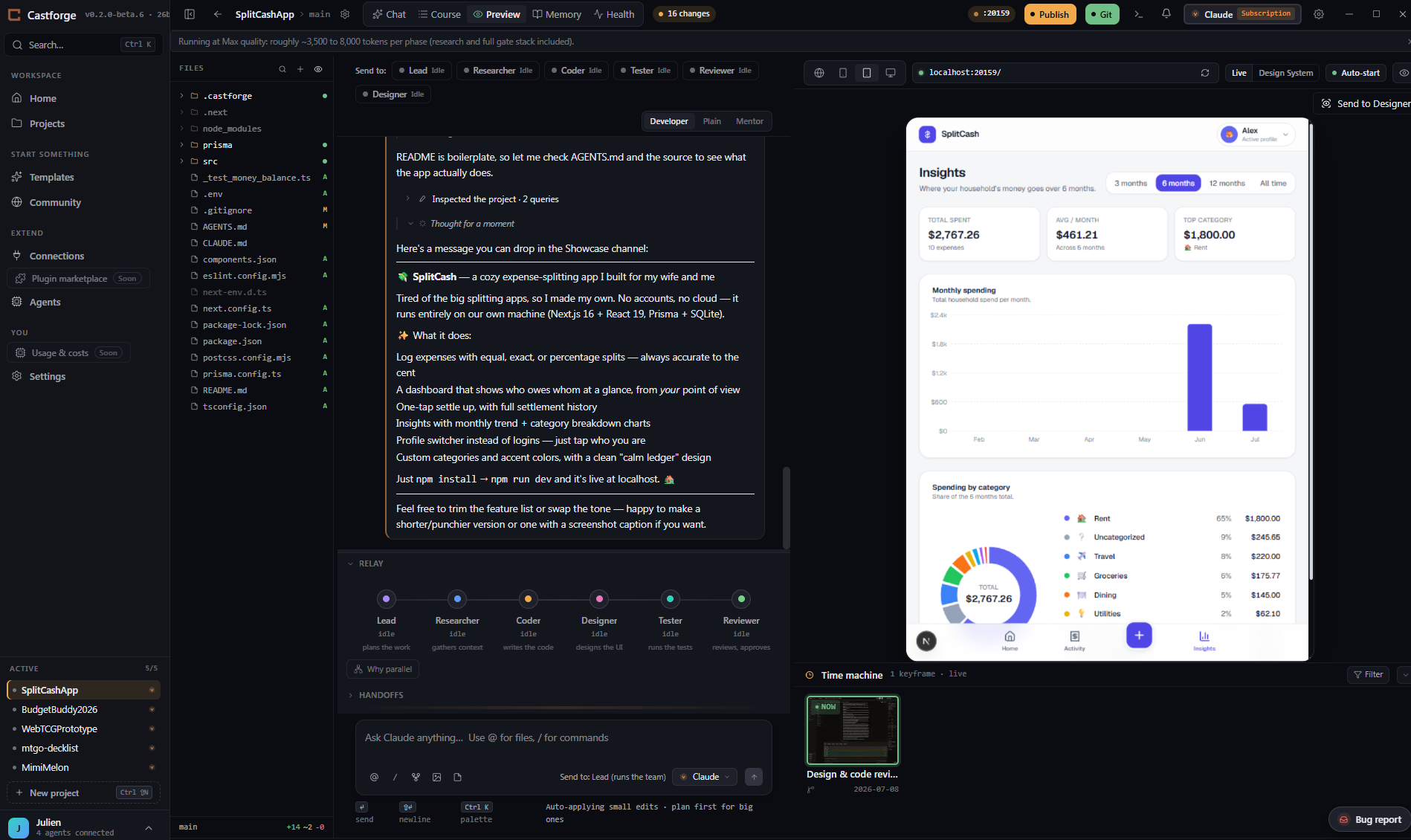The height and width of the screenshot is (840, 1411).
Task: Open the Bug report button
Action: coord(1370,820)
